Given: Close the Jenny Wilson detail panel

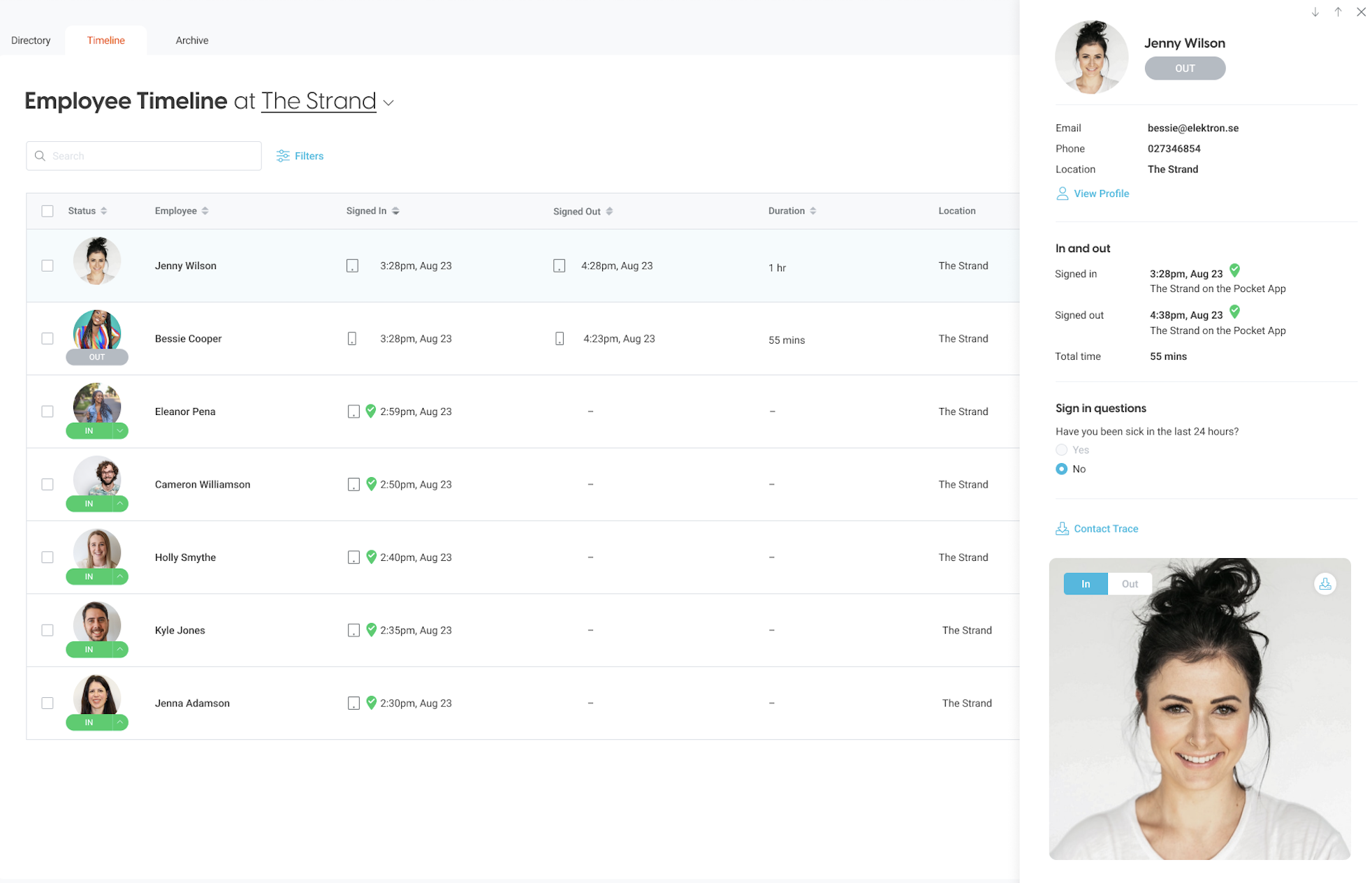Looking at the screenshot, I should coord(1361,12).
